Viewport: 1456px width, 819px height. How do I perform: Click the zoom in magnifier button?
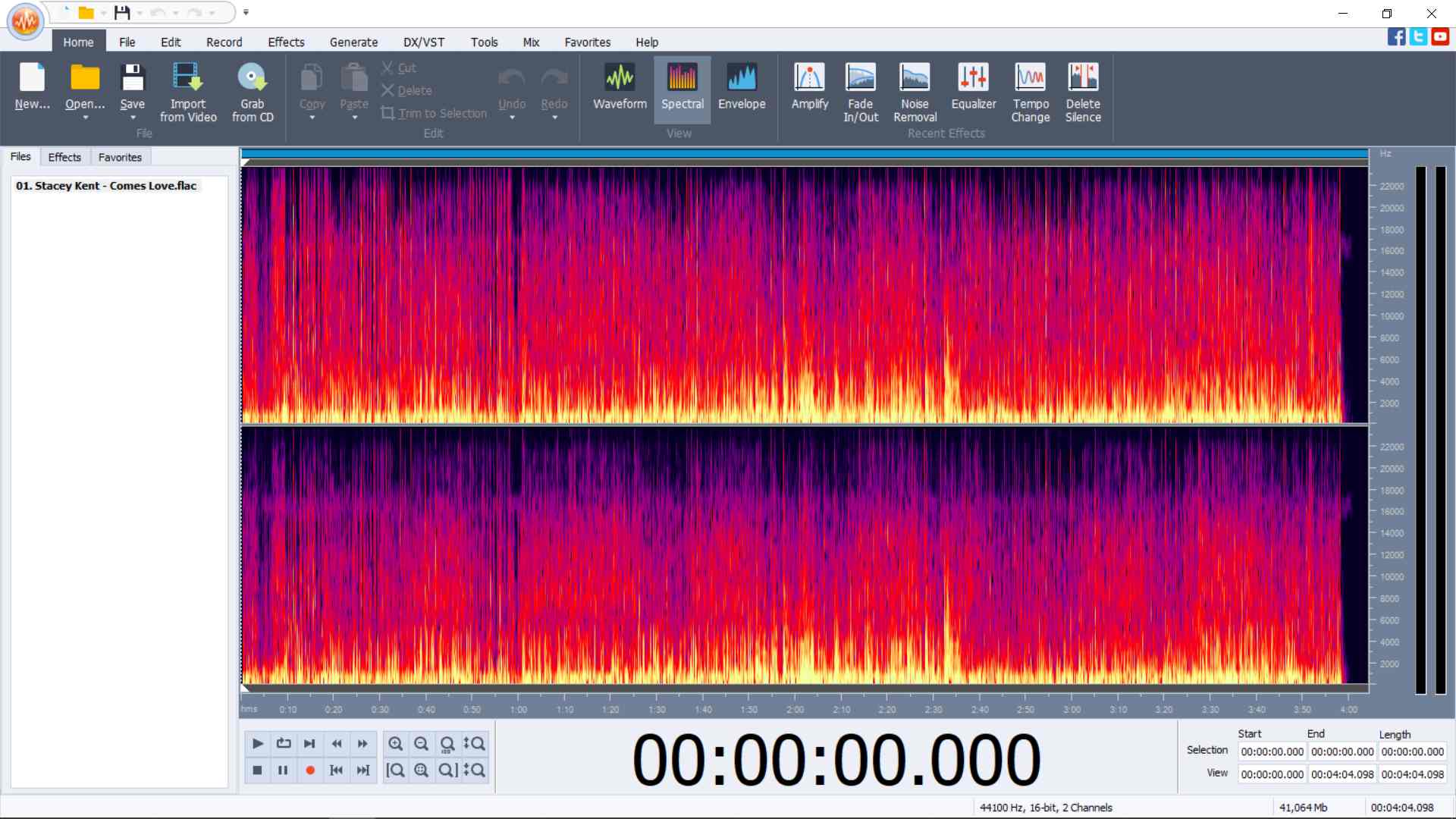point(396,744)
